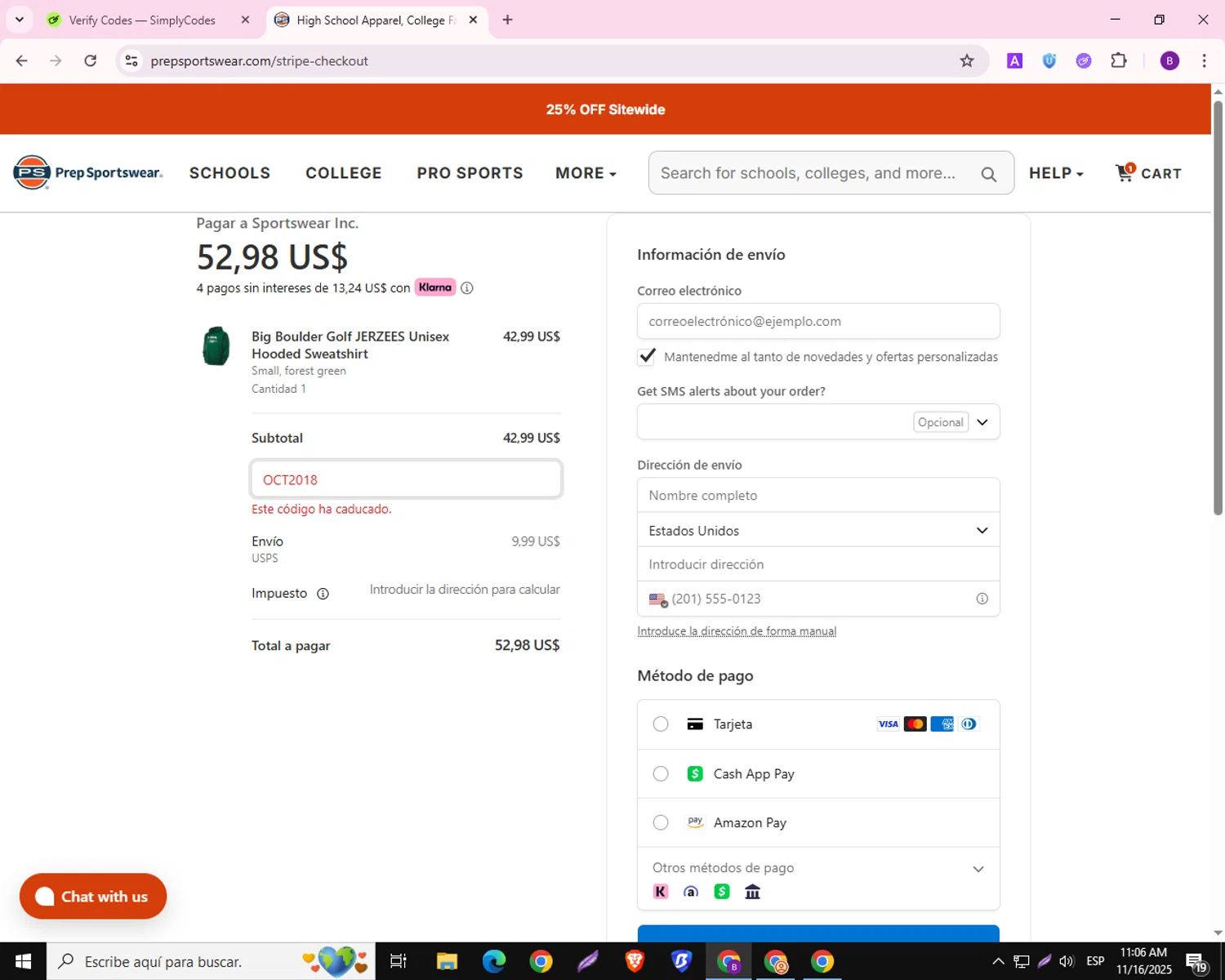1225x980 pixels.
Task: Go back to the previous page
Action: click(x=22, y=60)
